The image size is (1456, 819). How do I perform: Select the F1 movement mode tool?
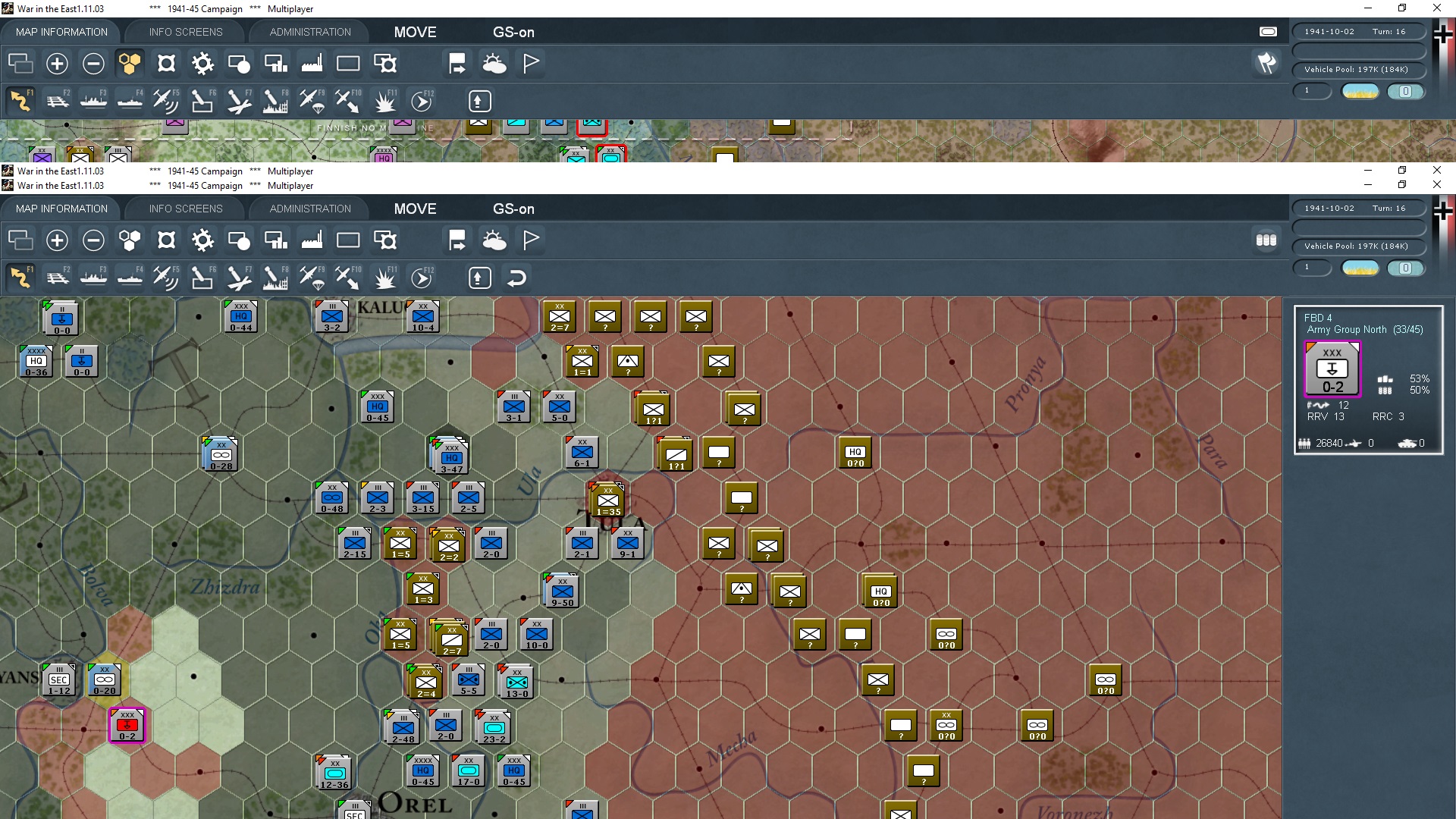[x=20, y=278]
